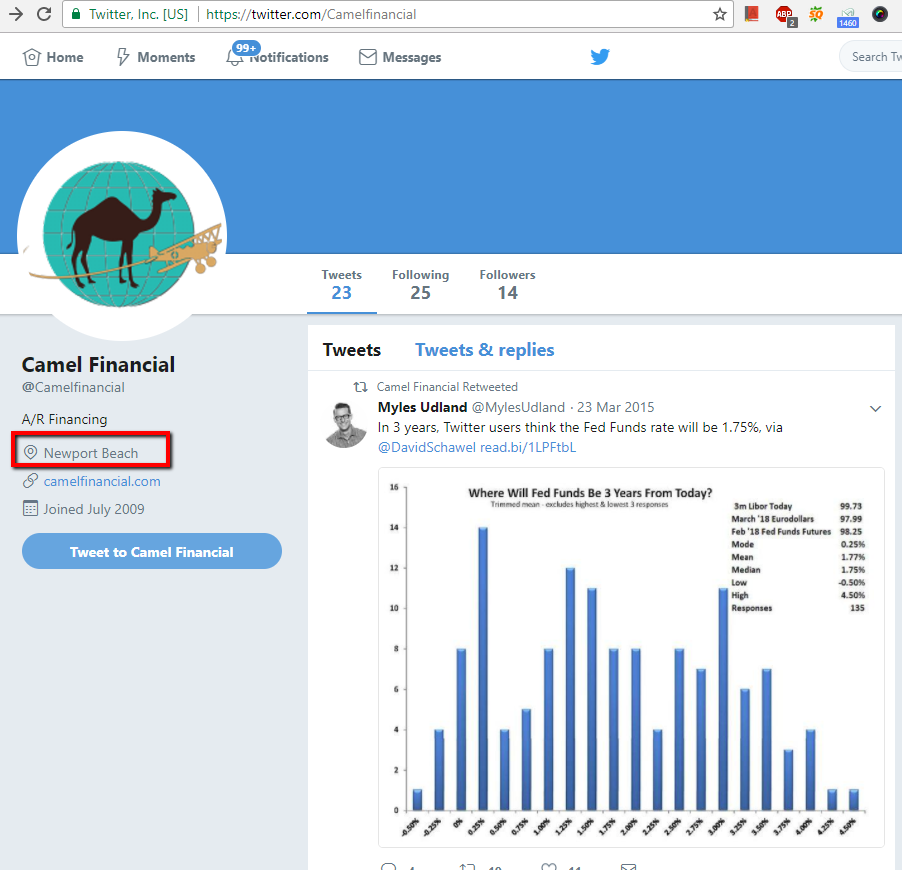Image resolution: width=902 pixels, height=870 pixels.
Task: Open the 23 Mar 2015 tweet timestamp
Action: [616, 407]
